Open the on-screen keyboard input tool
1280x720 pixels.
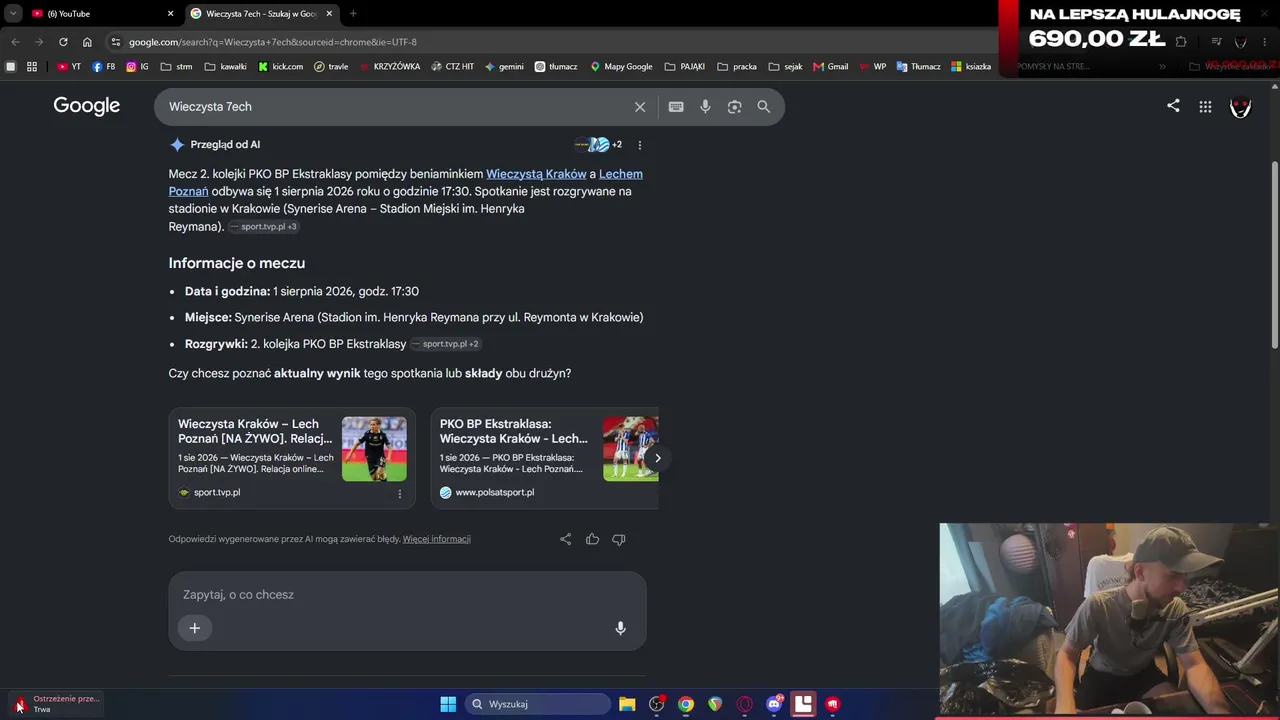pos(676,107)
